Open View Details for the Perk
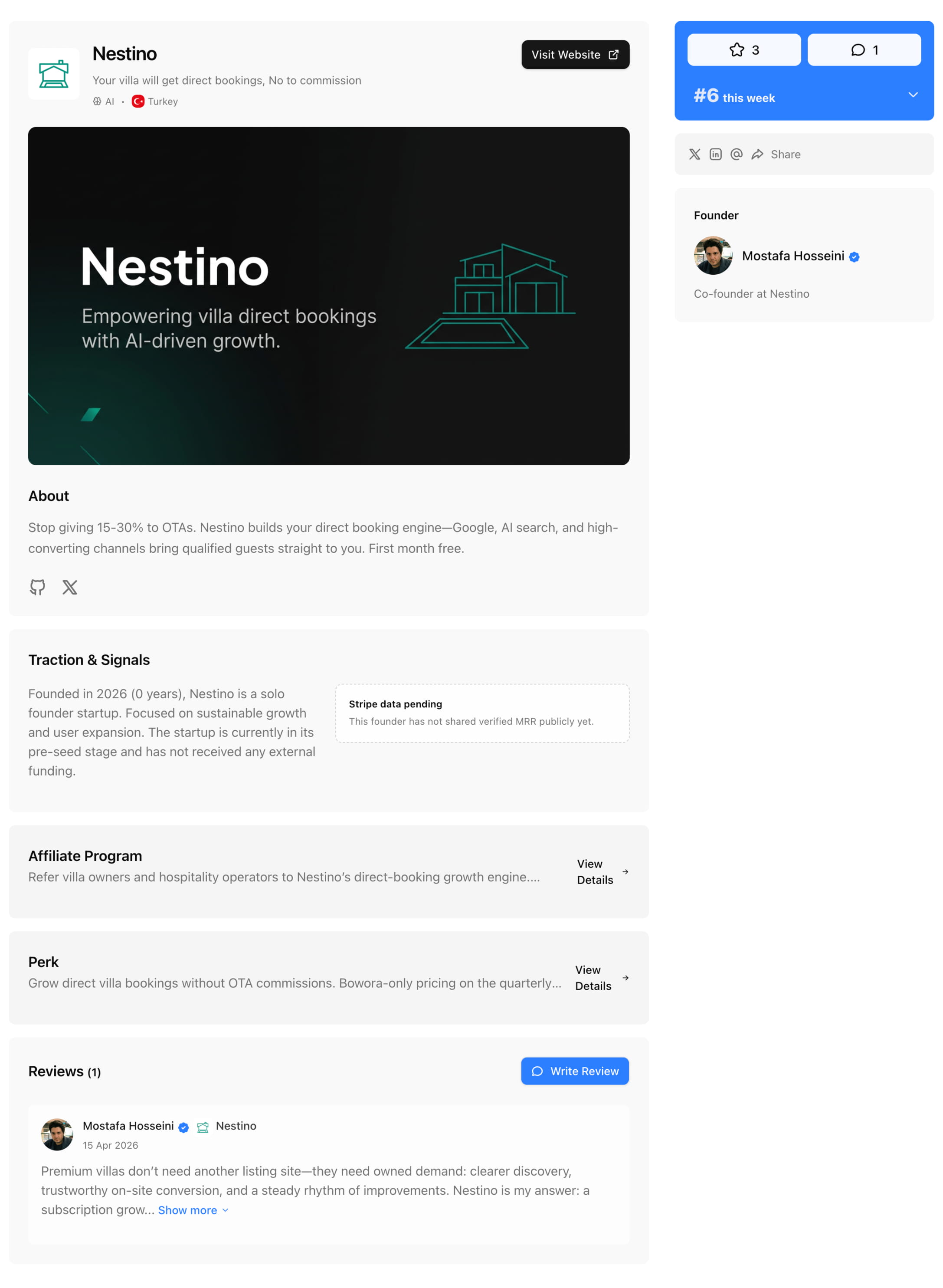 (x=601, y=977)
